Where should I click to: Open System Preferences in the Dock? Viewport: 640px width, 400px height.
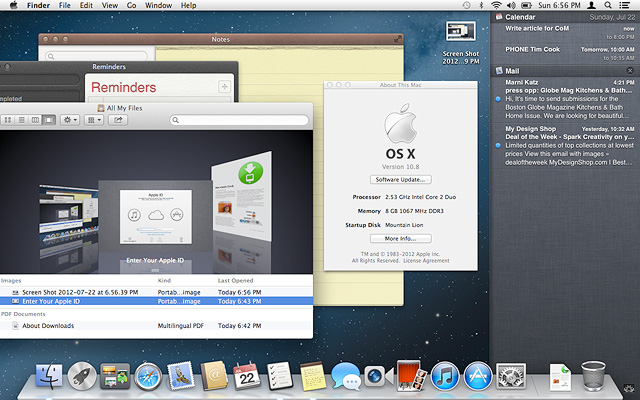[x=512, y=377]
